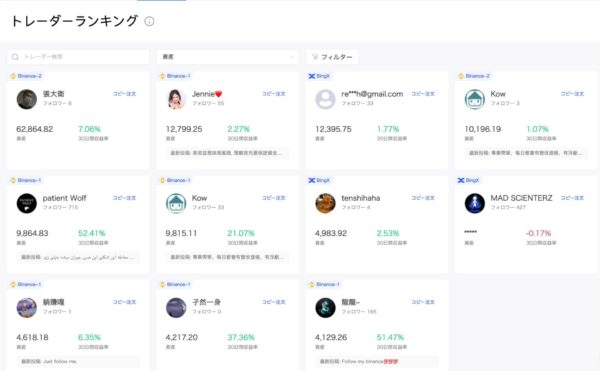600x371 pixels.
Task: Copy trade link on 張大衛 card
Action: point(124,94)
